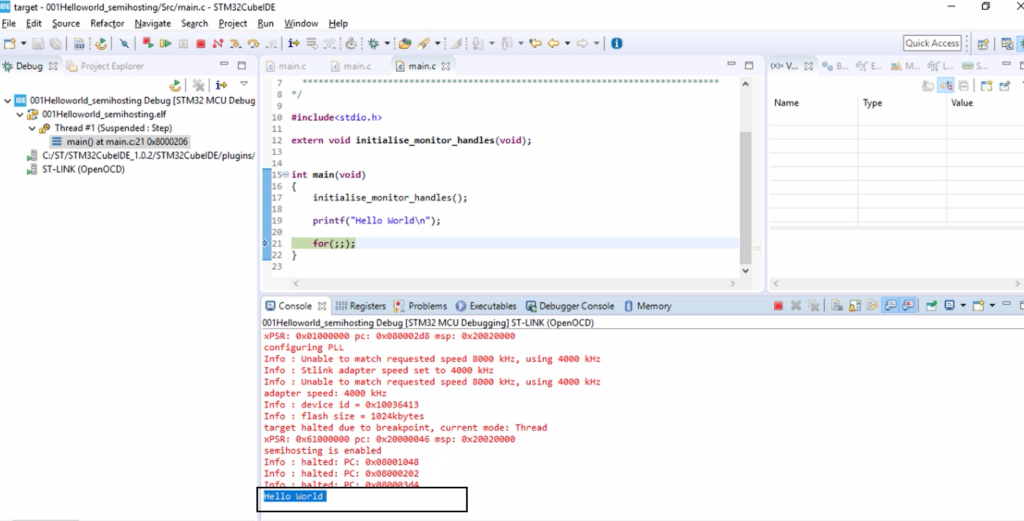Click the Open Element folder icon
The width and height of the screenshot is (1024, 521).
(x=405, y=43)
